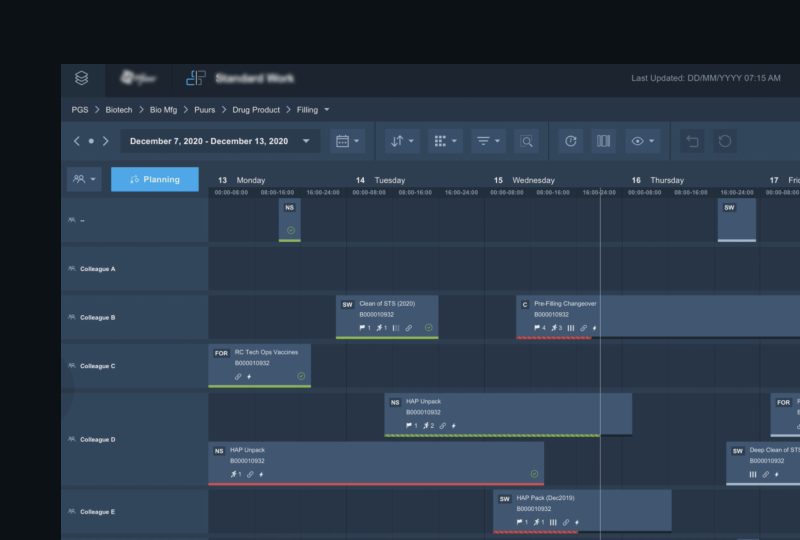Click the bars icon on HAP Pack (Dec2019)
This screenshot has width=800, height=540.
pos(553,522)
